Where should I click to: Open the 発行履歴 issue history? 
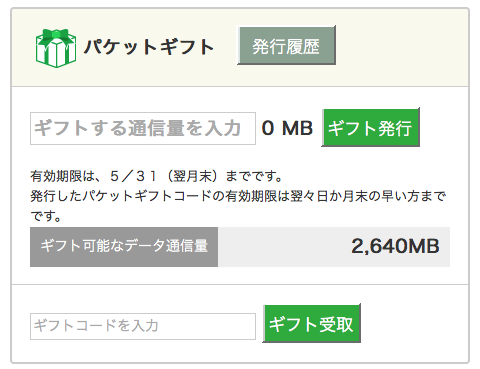286,45
